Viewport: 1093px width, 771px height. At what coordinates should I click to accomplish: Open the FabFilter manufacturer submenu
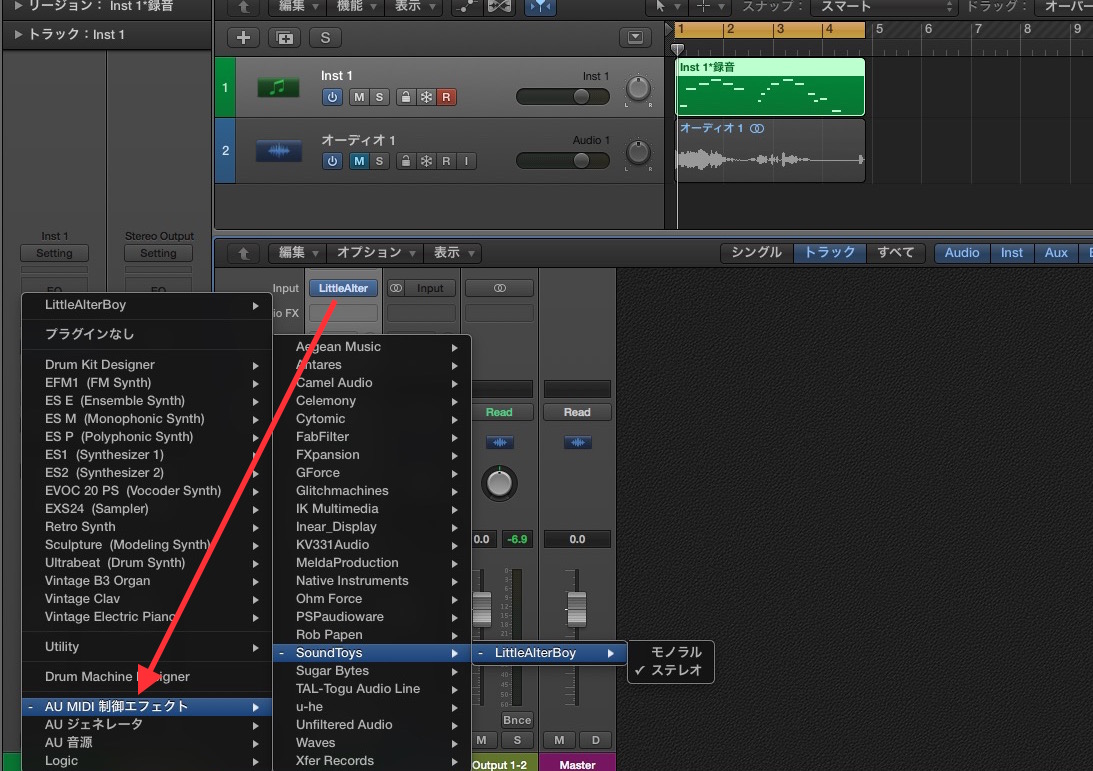[372, 437]
